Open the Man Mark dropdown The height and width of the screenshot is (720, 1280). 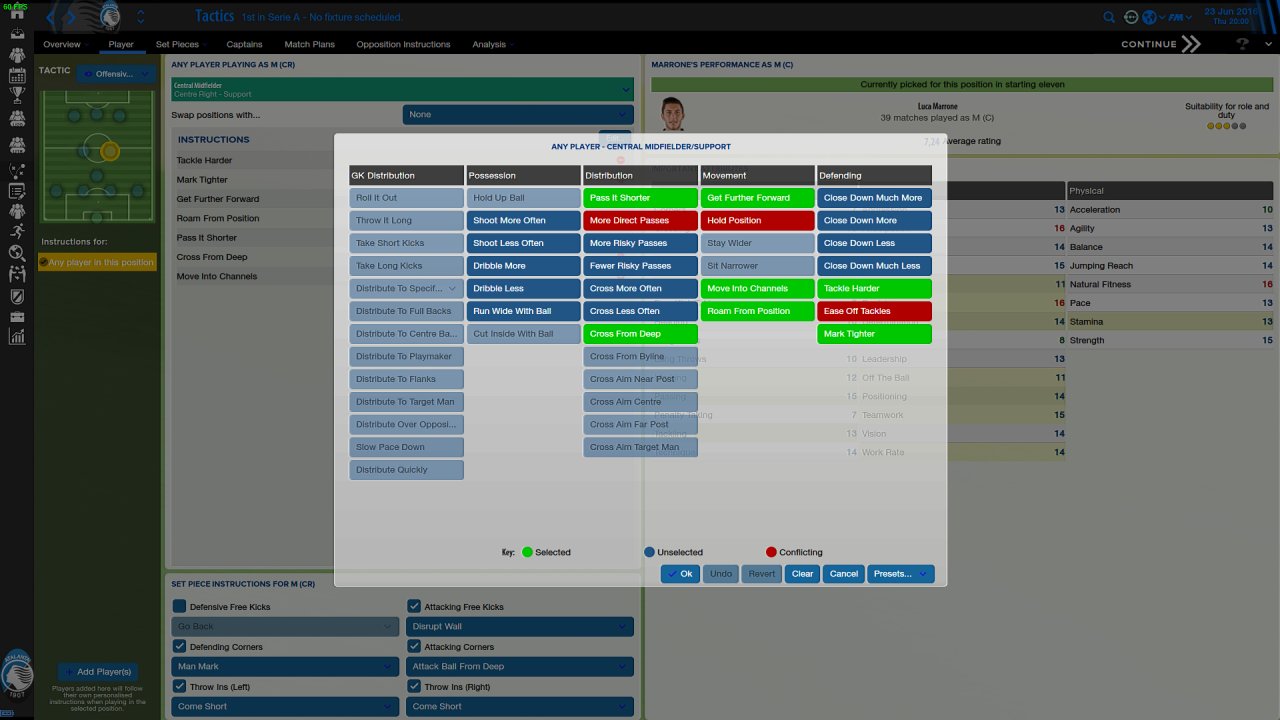[285, 667]
